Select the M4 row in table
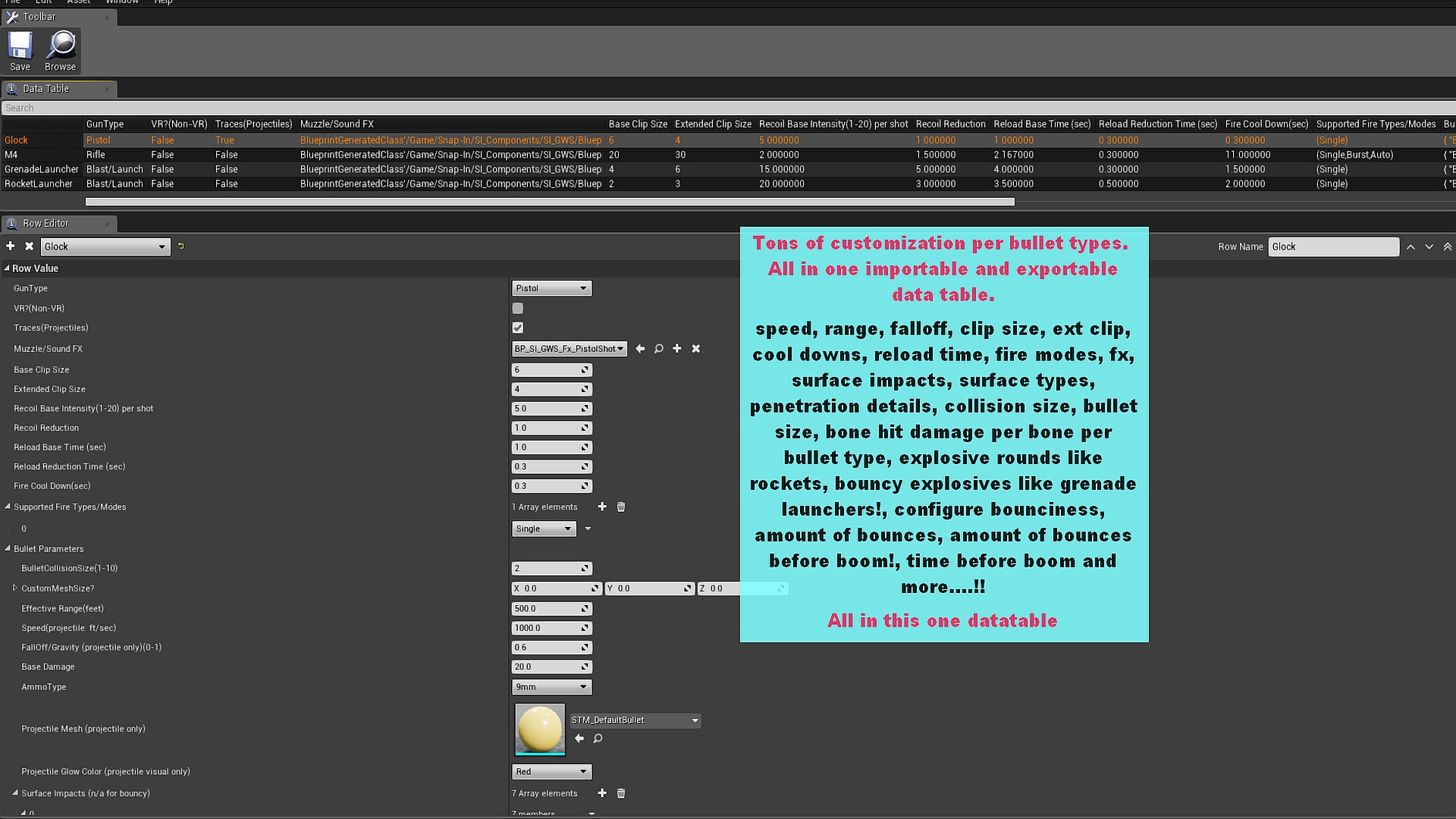The height and width of the screenshot is (819, 1456). 11,155
